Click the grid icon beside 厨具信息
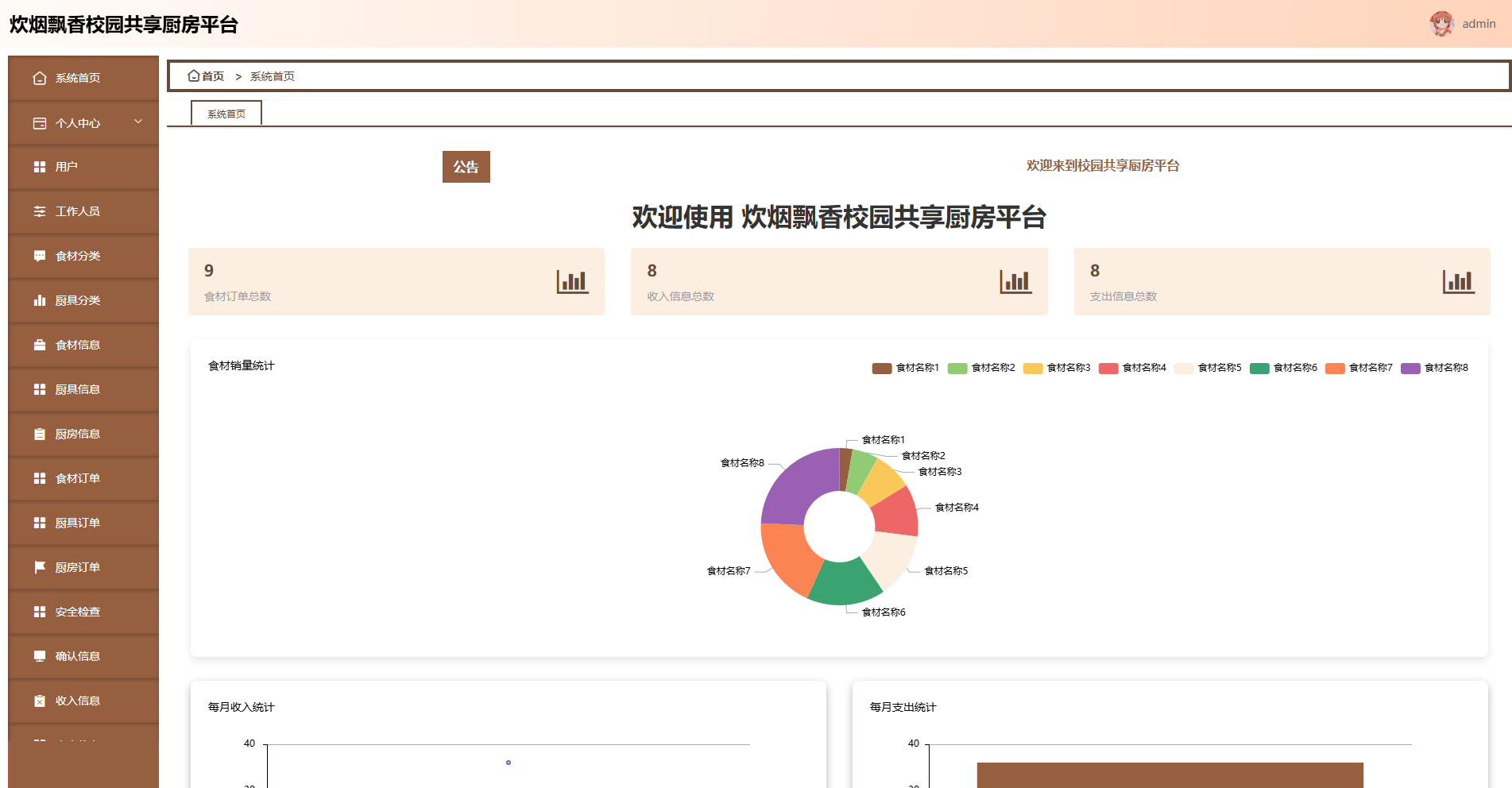1512x788 pixels. pos(40,389)
